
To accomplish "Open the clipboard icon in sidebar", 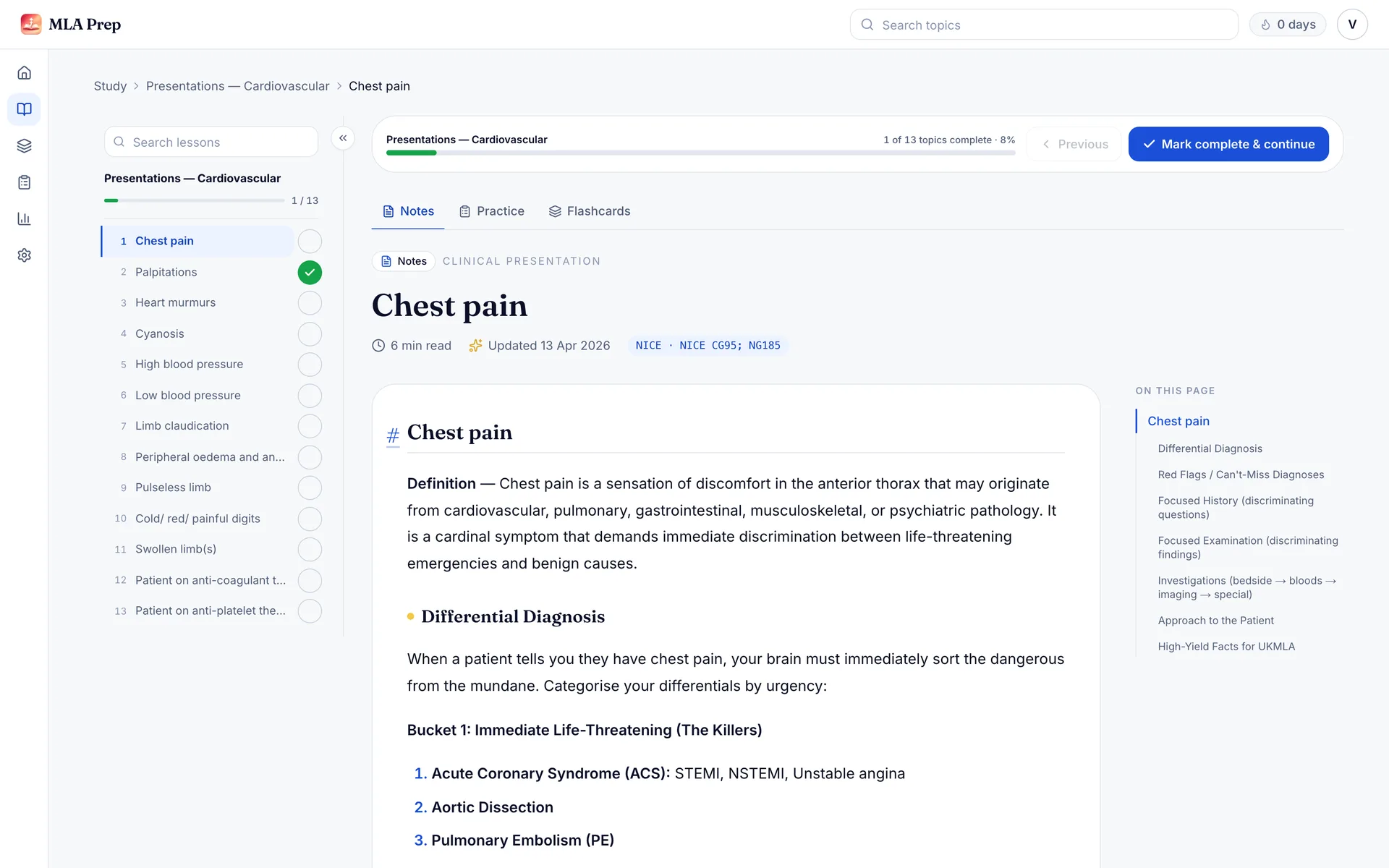I will point(24,182).
